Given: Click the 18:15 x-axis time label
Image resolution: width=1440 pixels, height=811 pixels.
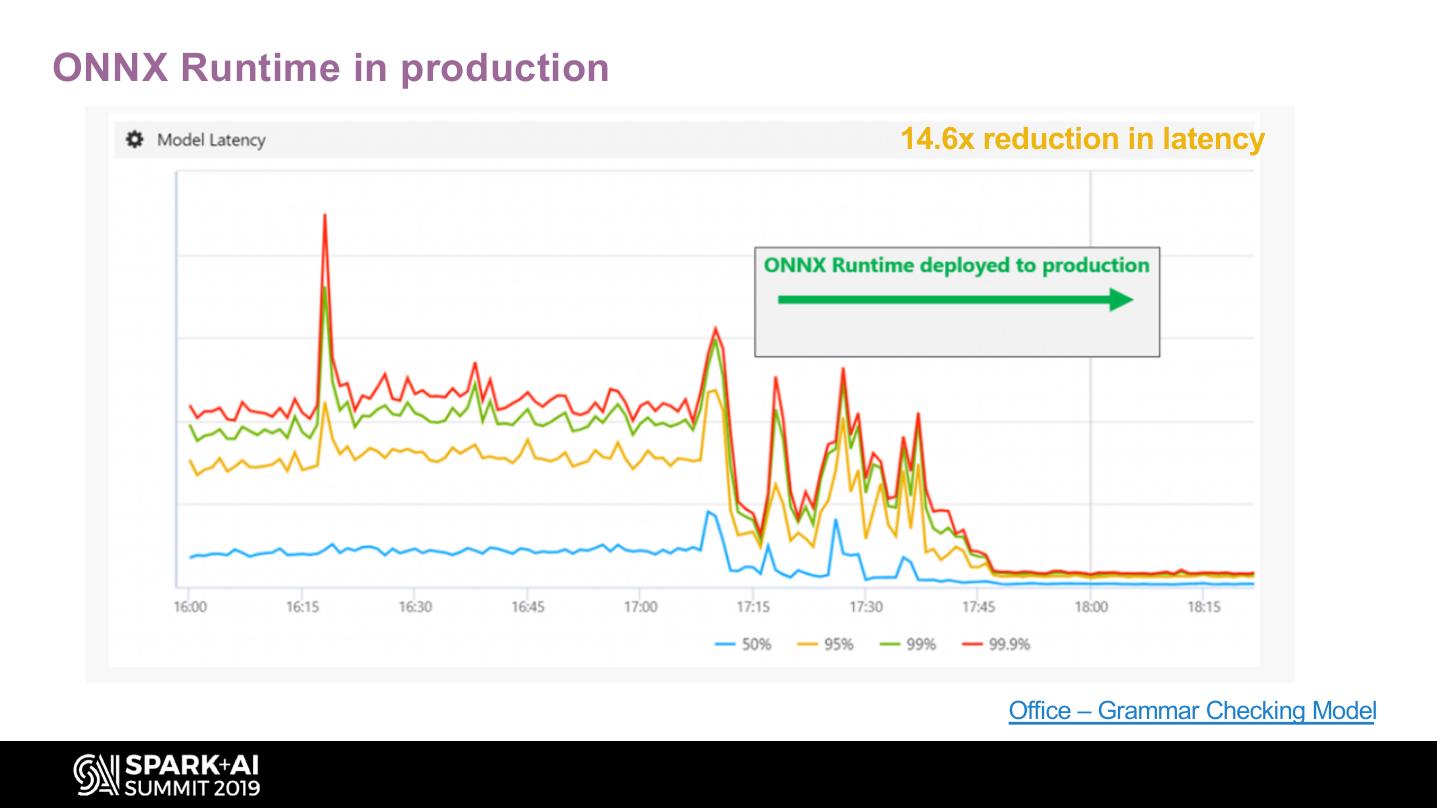Looking at the screenshot, I should 1204,607.
